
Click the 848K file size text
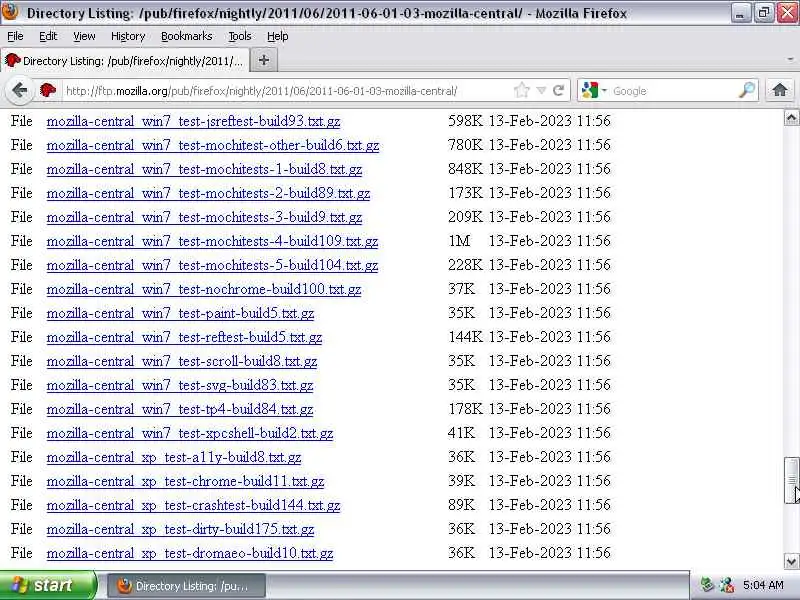[x=465, y=169]
